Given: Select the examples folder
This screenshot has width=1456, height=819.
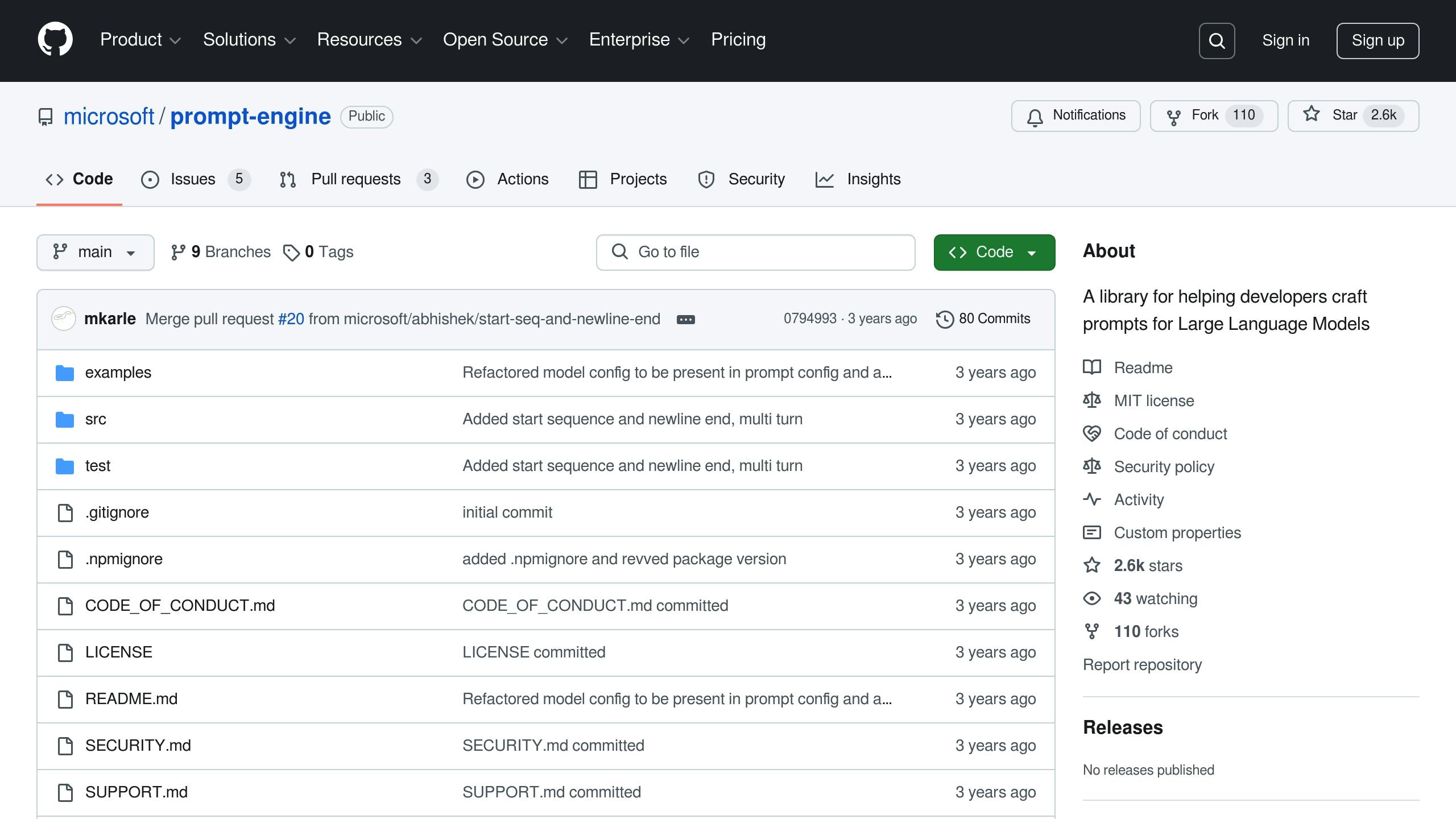Looking at the screenshot, I should 118,372.
